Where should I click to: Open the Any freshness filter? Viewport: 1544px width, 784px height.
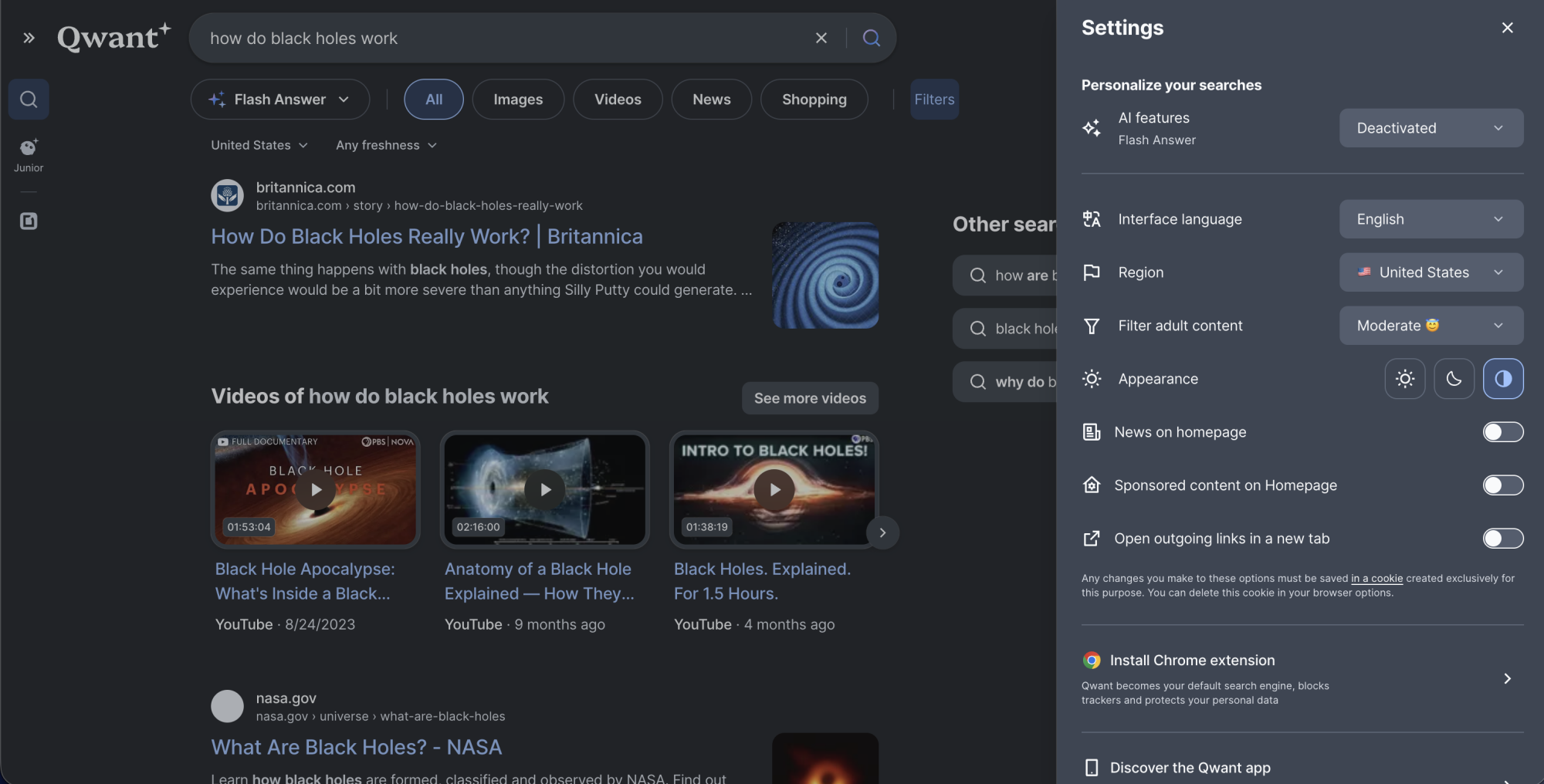tap(386, 145)
